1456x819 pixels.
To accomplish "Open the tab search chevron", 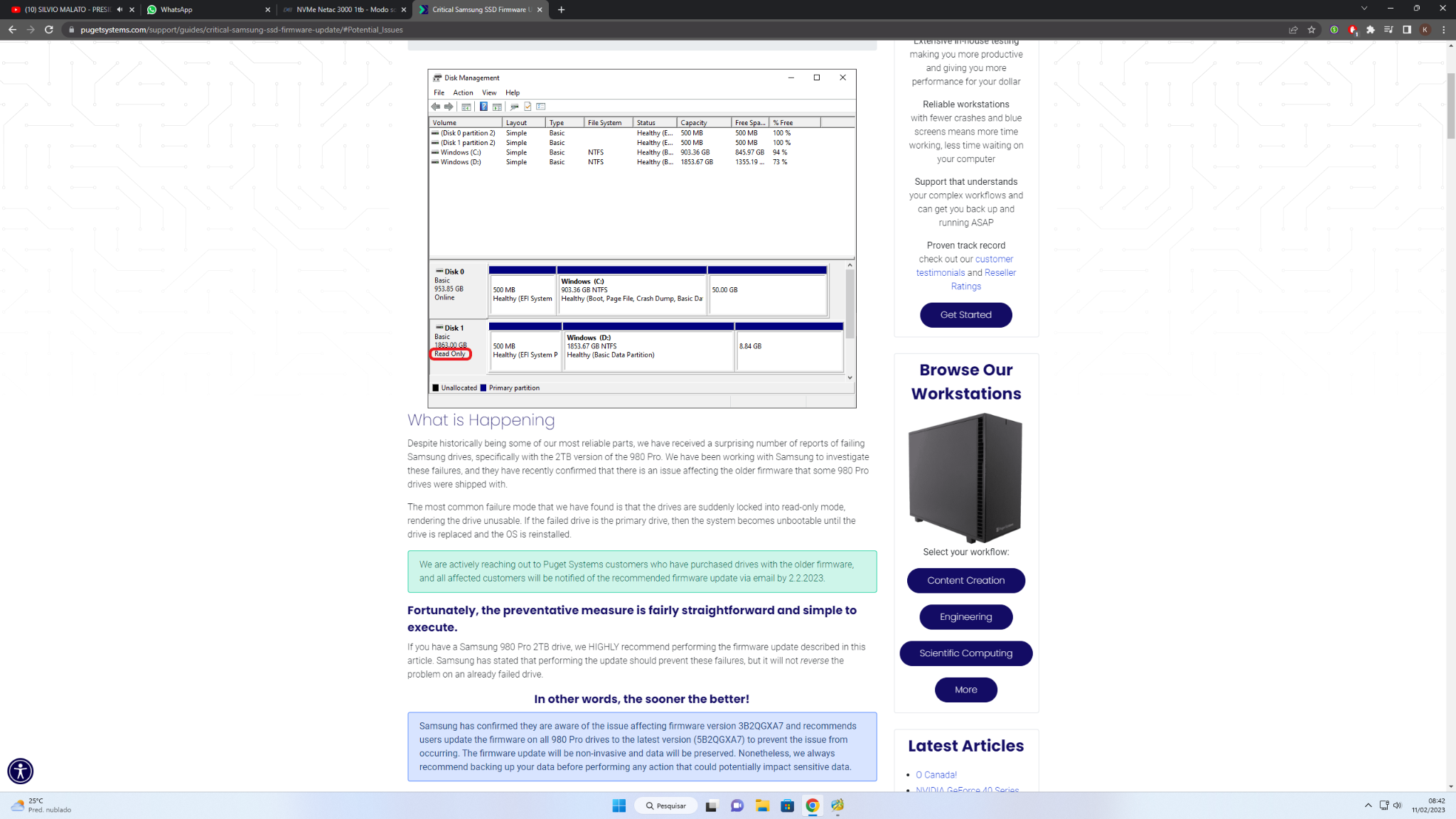I will (1364, 9).
